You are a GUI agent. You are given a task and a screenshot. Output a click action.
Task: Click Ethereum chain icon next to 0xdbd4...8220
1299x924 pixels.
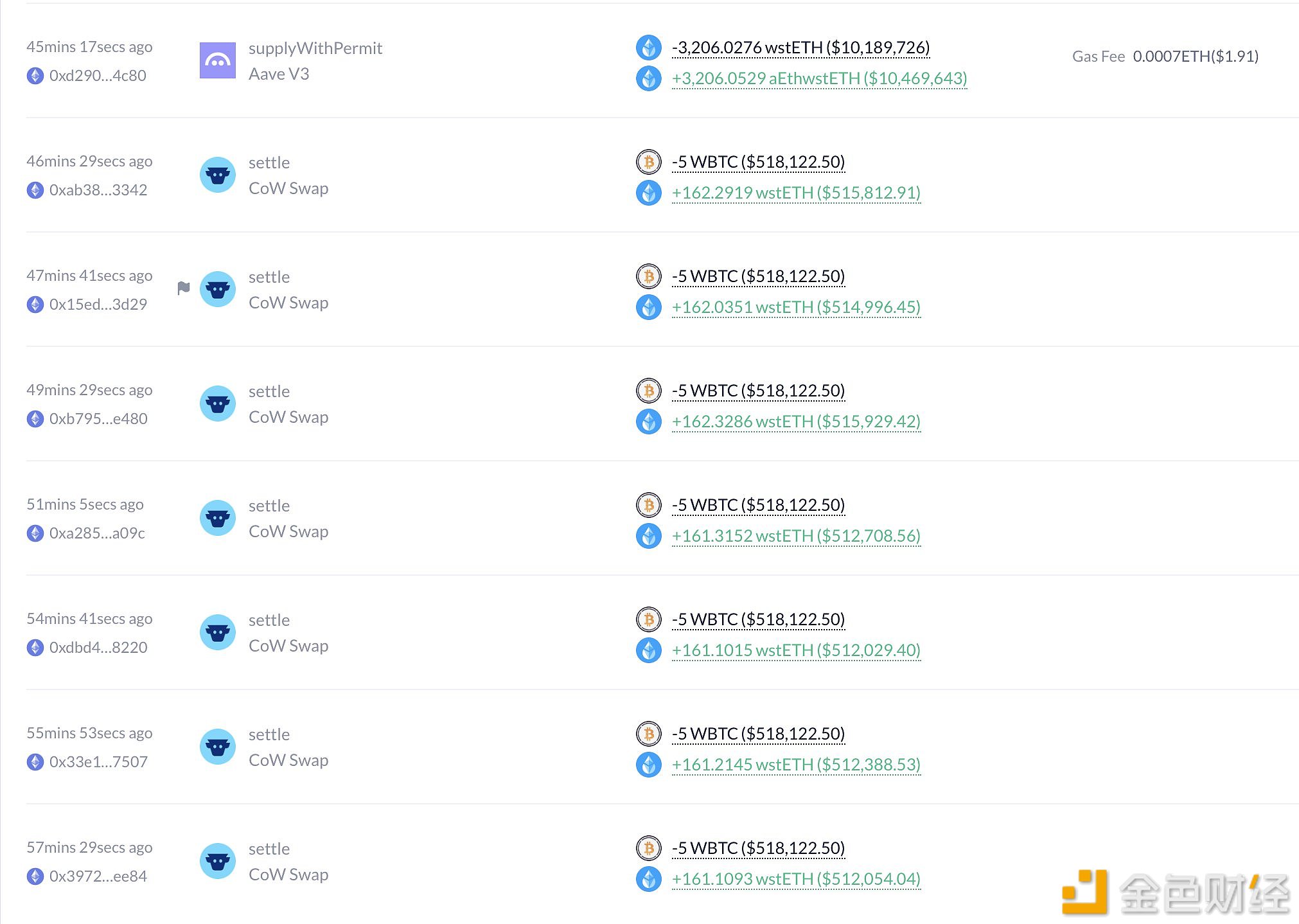(35, 648)
